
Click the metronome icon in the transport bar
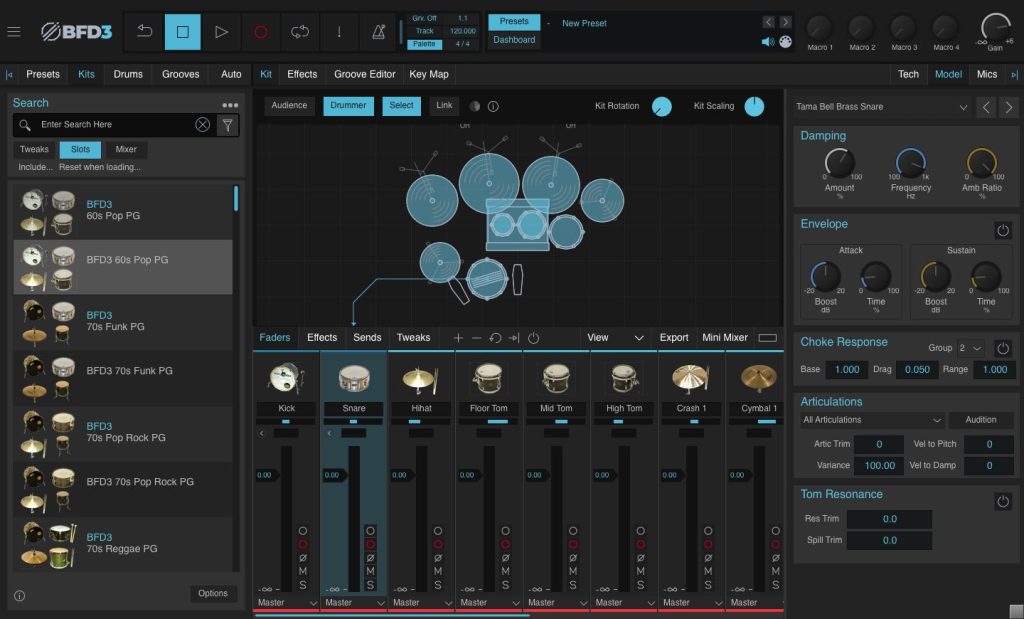[376, 31]
